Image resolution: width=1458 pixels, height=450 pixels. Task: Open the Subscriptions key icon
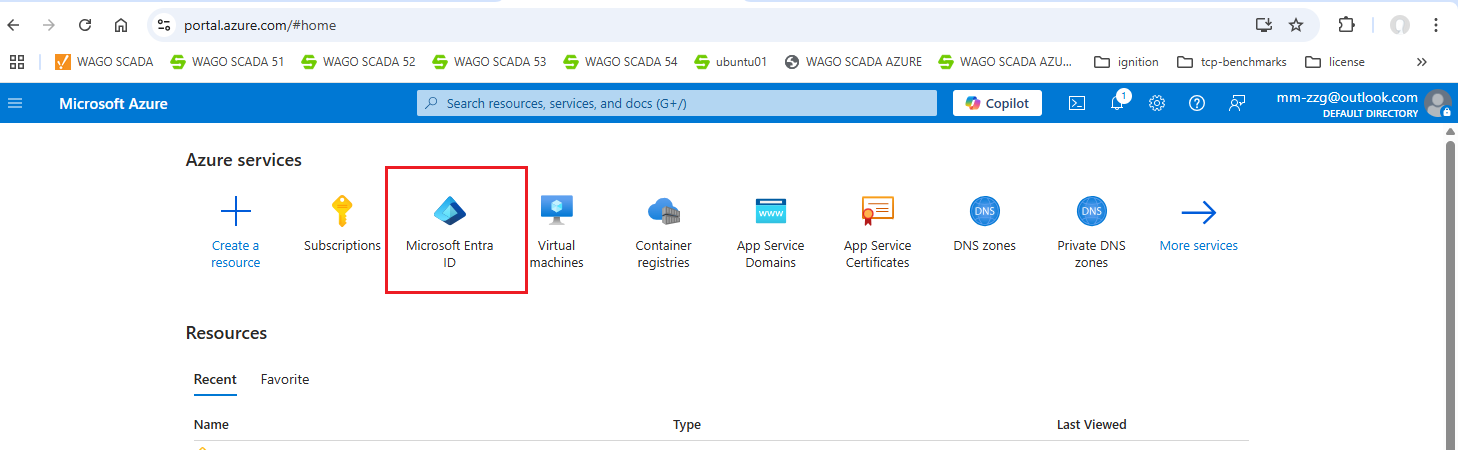click(342, 211)
